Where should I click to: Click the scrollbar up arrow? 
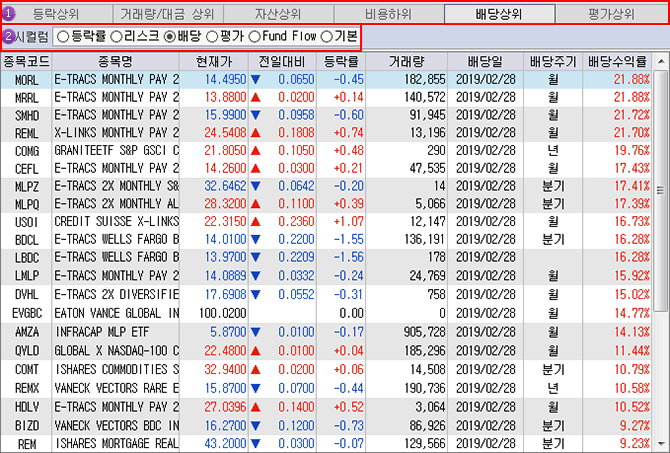661,62
